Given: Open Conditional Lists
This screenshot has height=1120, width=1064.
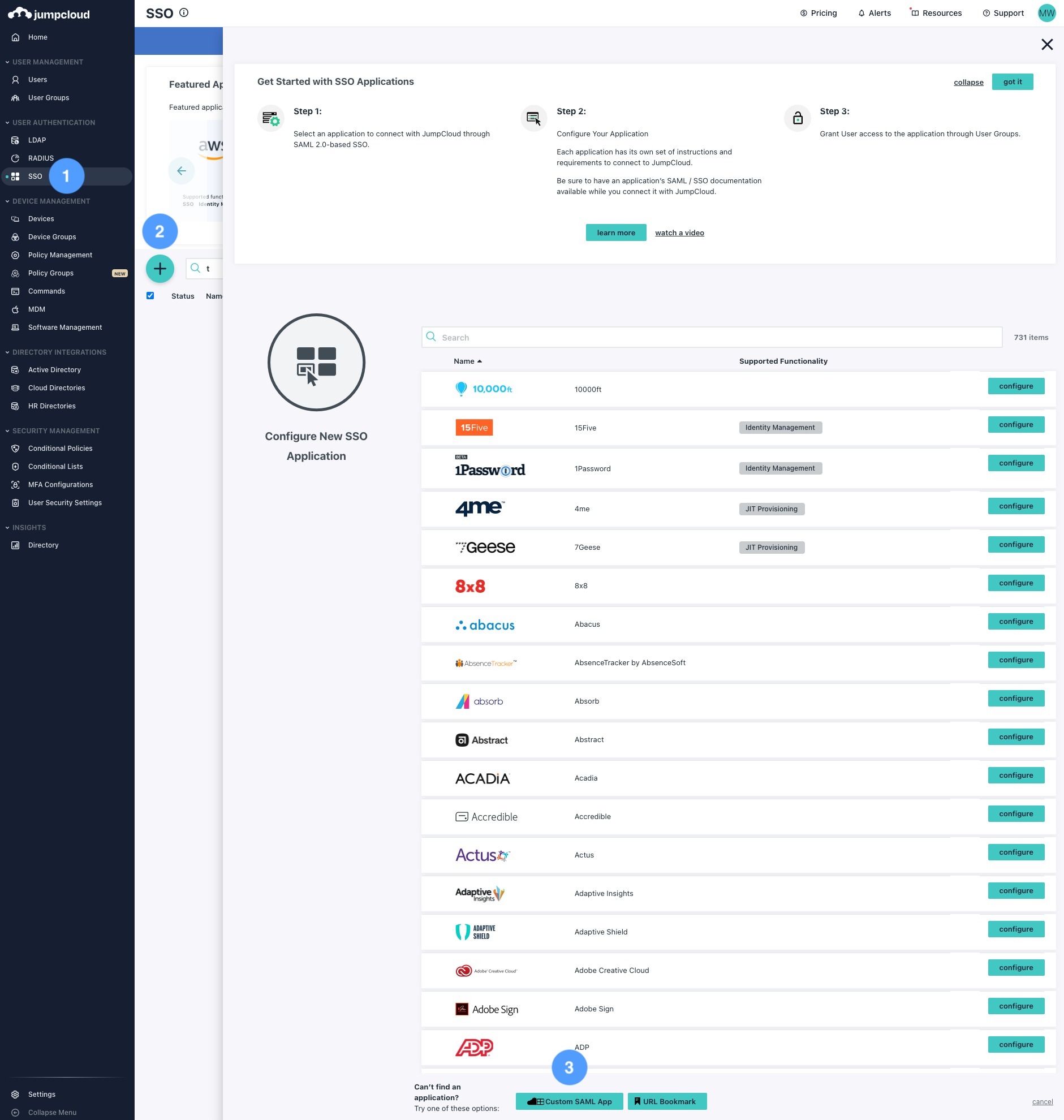Looking at the screenshot, I should point(55,467).
